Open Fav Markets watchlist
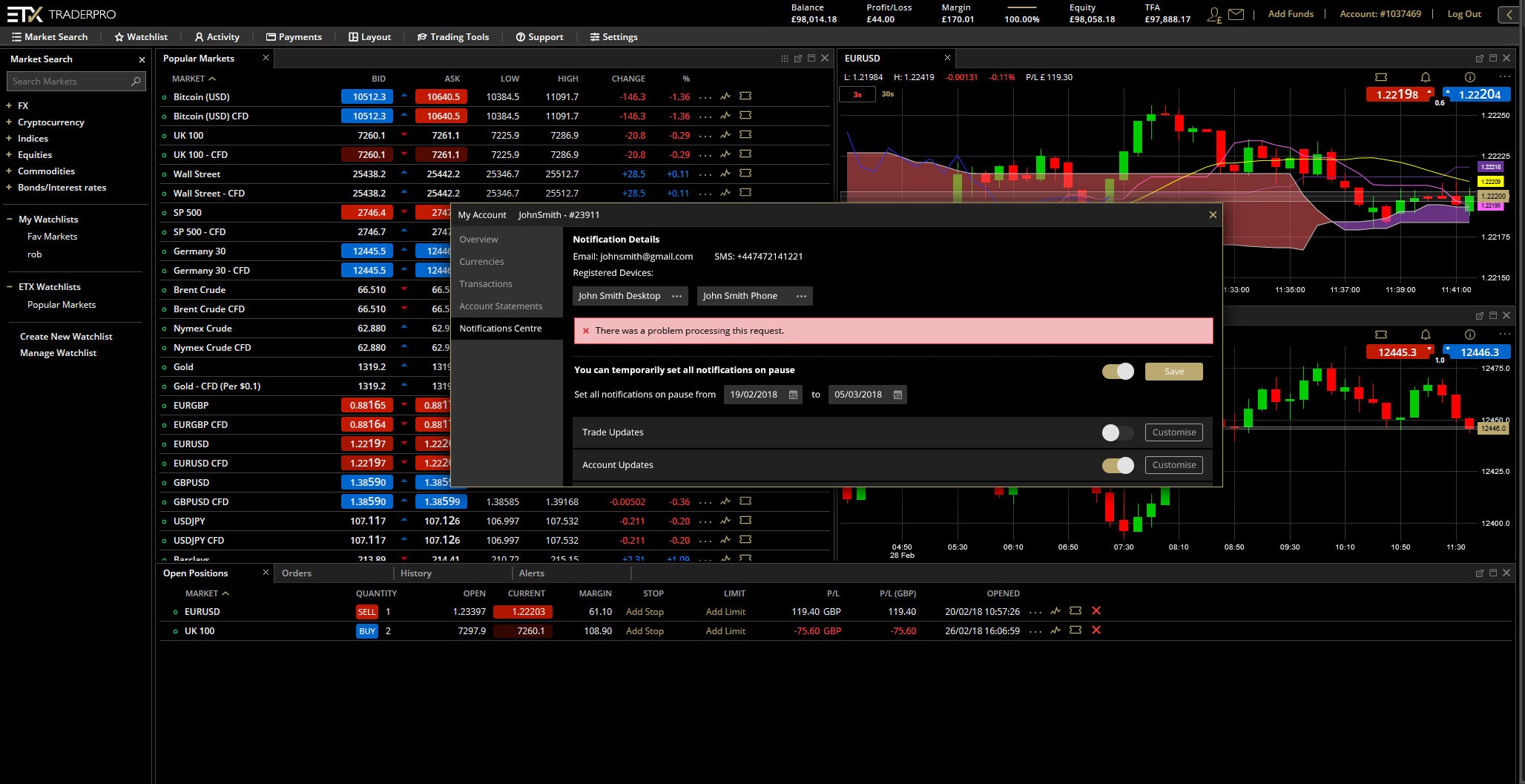The width and height of the screenshot is (1525, 784). [x=52, y=237]
